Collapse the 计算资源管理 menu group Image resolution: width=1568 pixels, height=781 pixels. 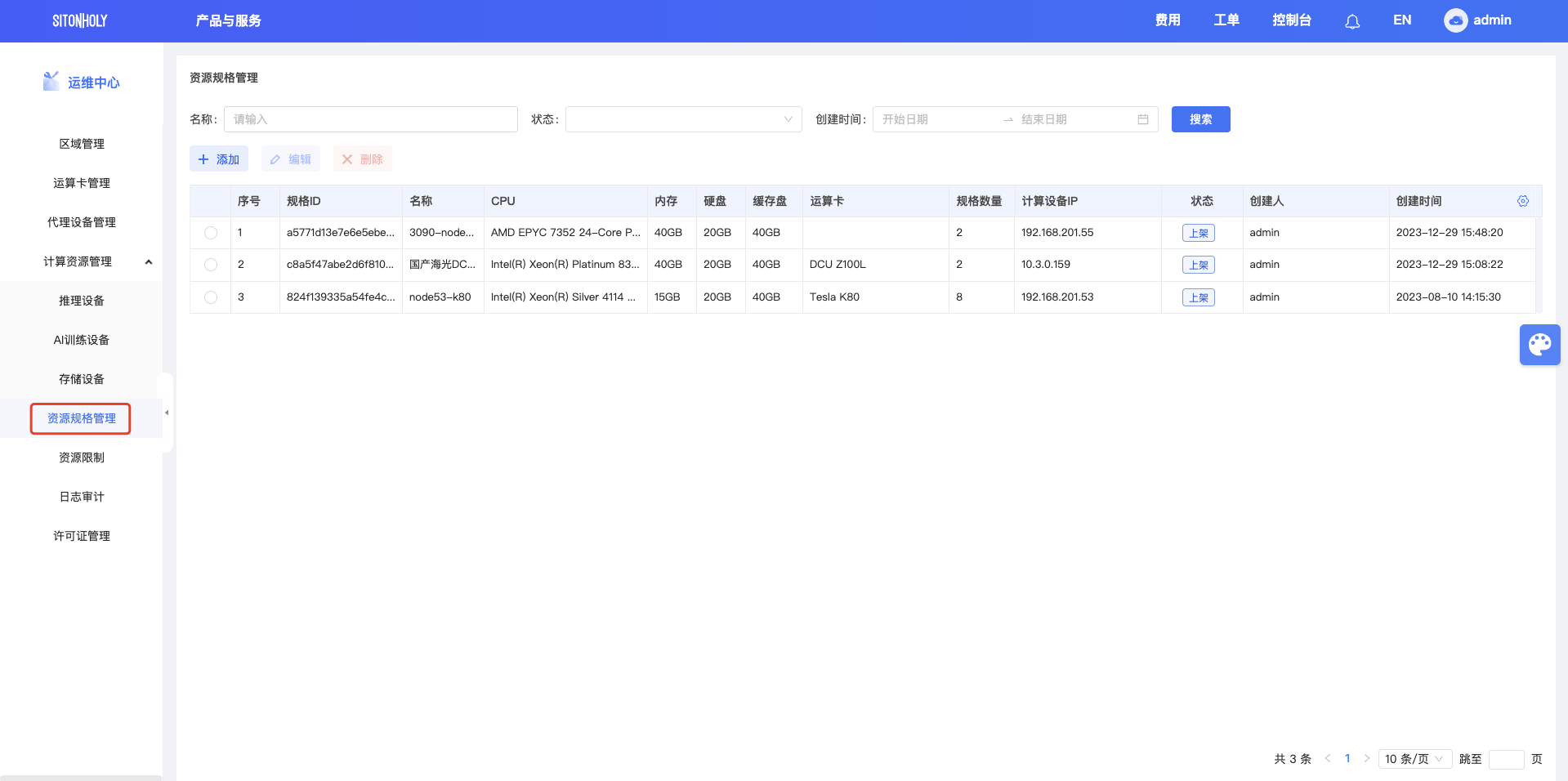(82, 261)
